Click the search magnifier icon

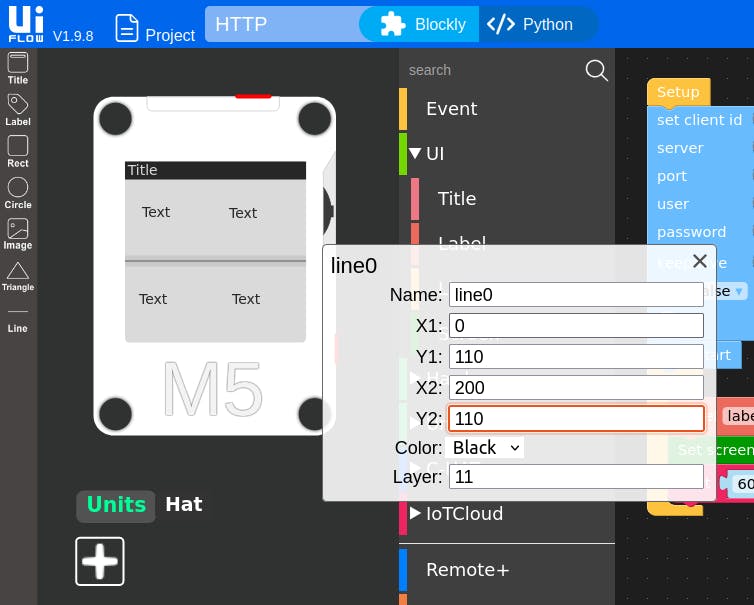click(596, 70)
